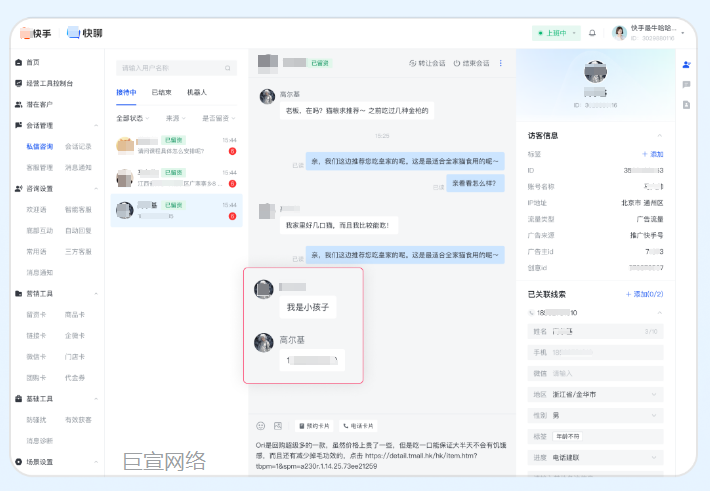
Task: Open 自动回复 under 咨询设置
Action: click(78, 231)
